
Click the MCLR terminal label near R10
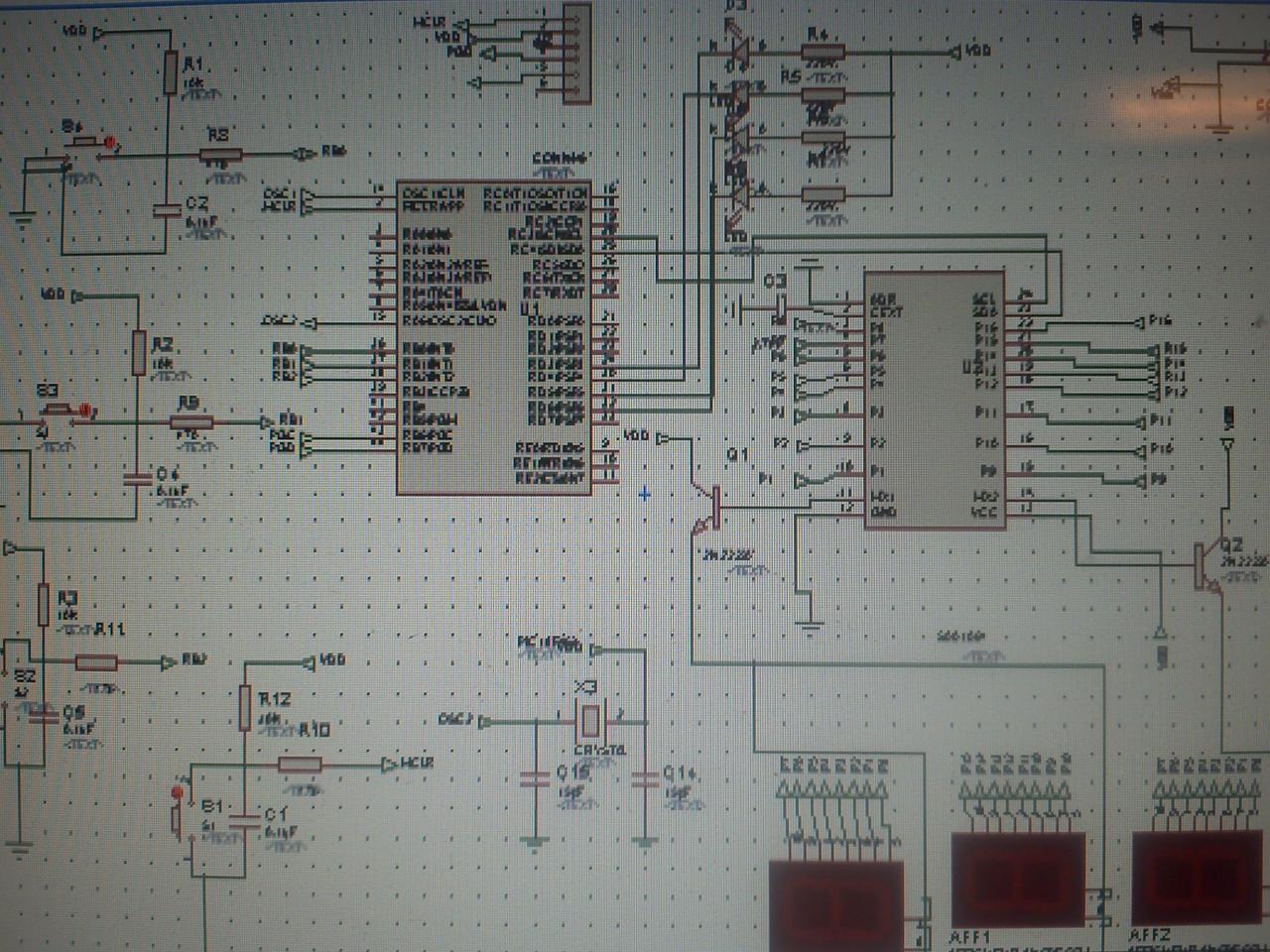tap(417, 764)
